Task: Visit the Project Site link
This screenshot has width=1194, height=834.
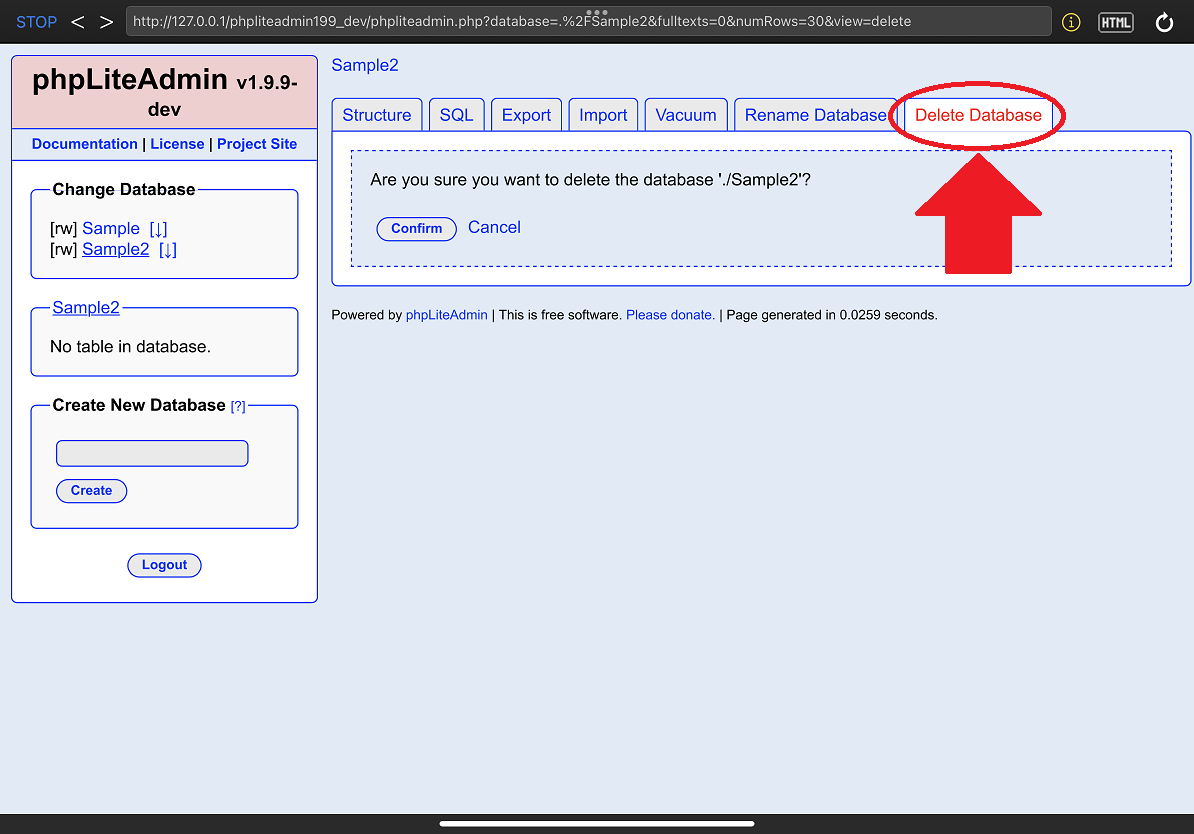Action: 257,144
